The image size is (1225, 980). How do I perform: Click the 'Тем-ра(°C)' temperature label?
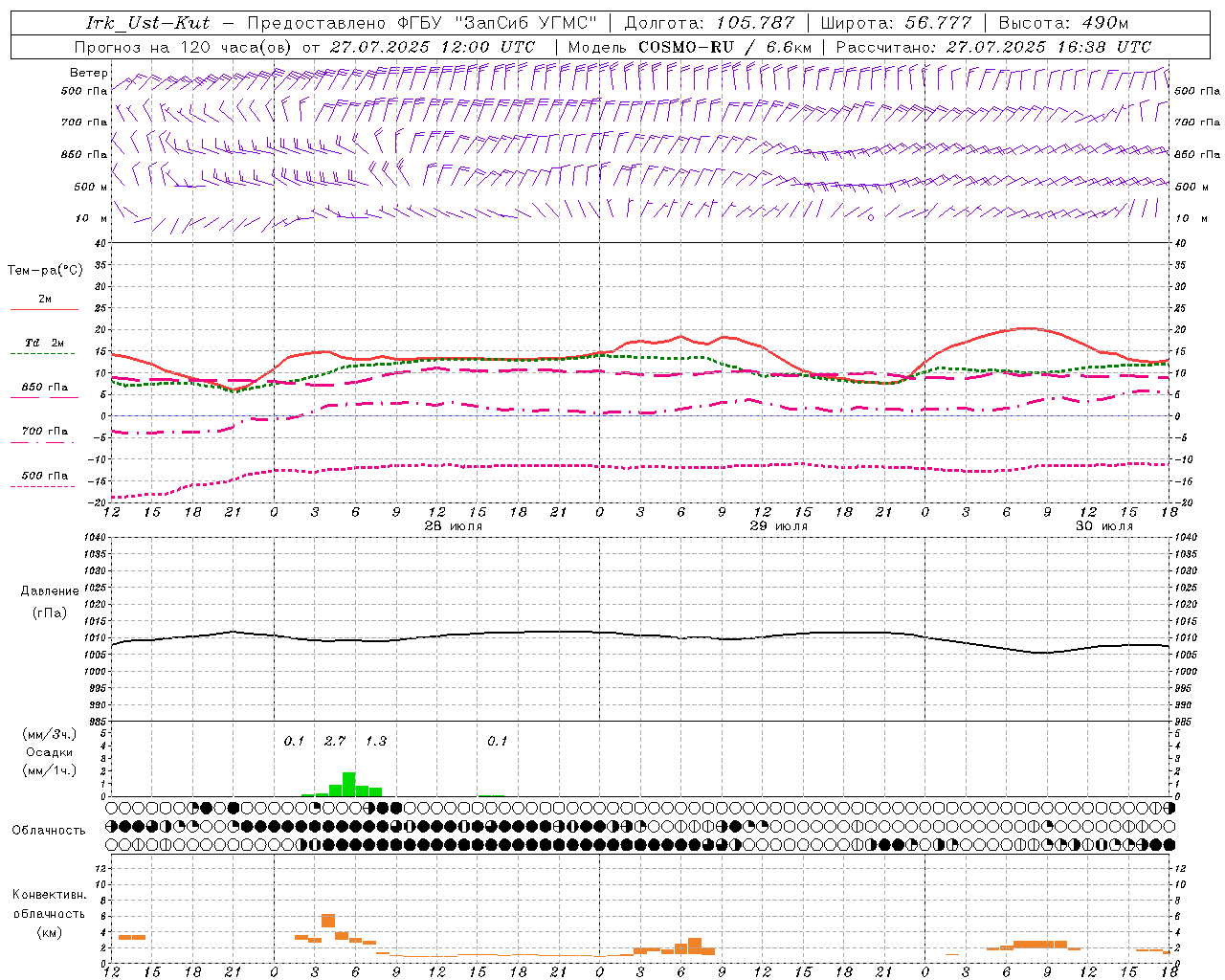tap(45, 271)
